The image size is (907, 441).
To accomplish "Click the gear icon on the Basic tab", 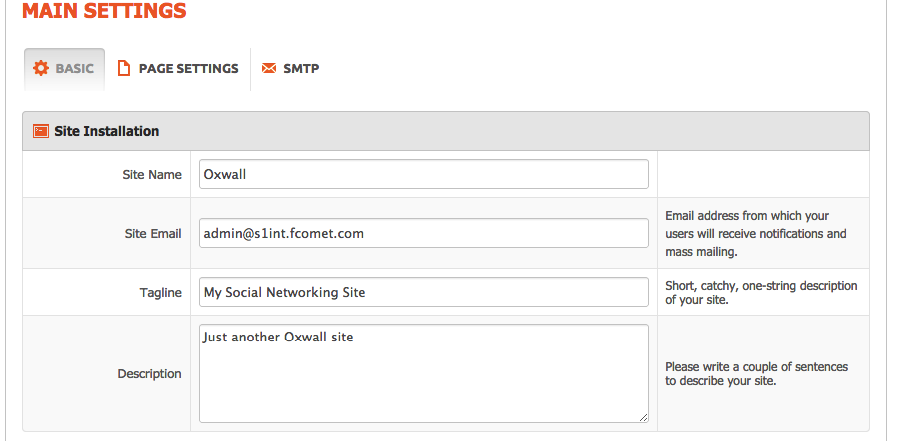I will pos(41,68).
